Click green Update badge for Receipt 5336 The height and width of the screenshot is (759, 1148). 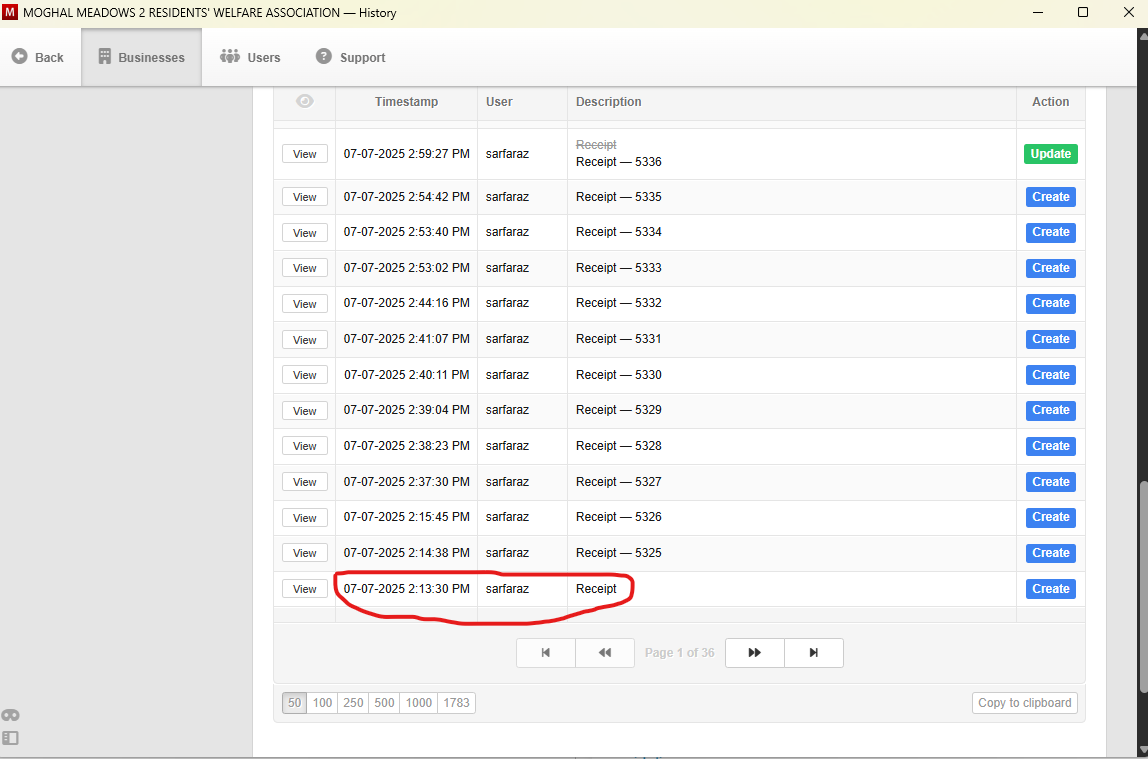pos(1051,154)
